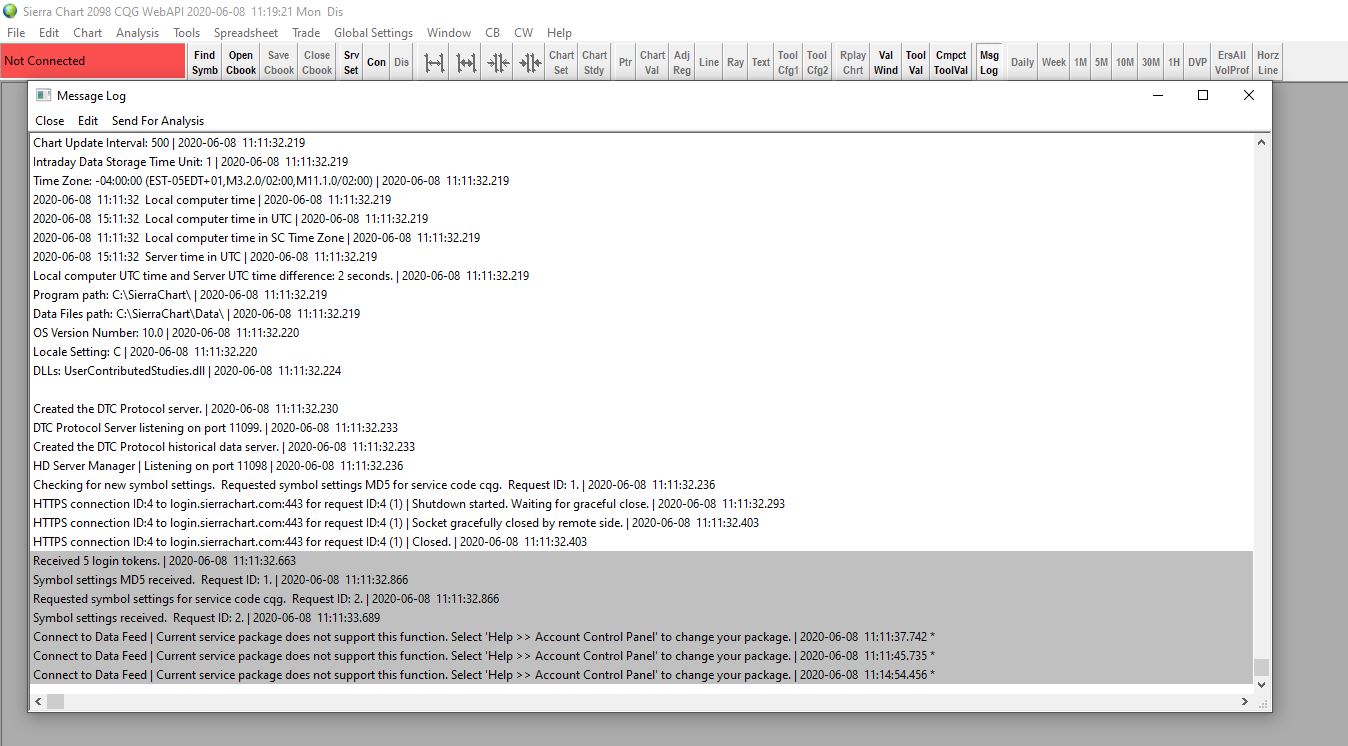Click the ErsAll VolProf button
1348x746 pixels.
pyautogui.click(x=1232, y=62)
